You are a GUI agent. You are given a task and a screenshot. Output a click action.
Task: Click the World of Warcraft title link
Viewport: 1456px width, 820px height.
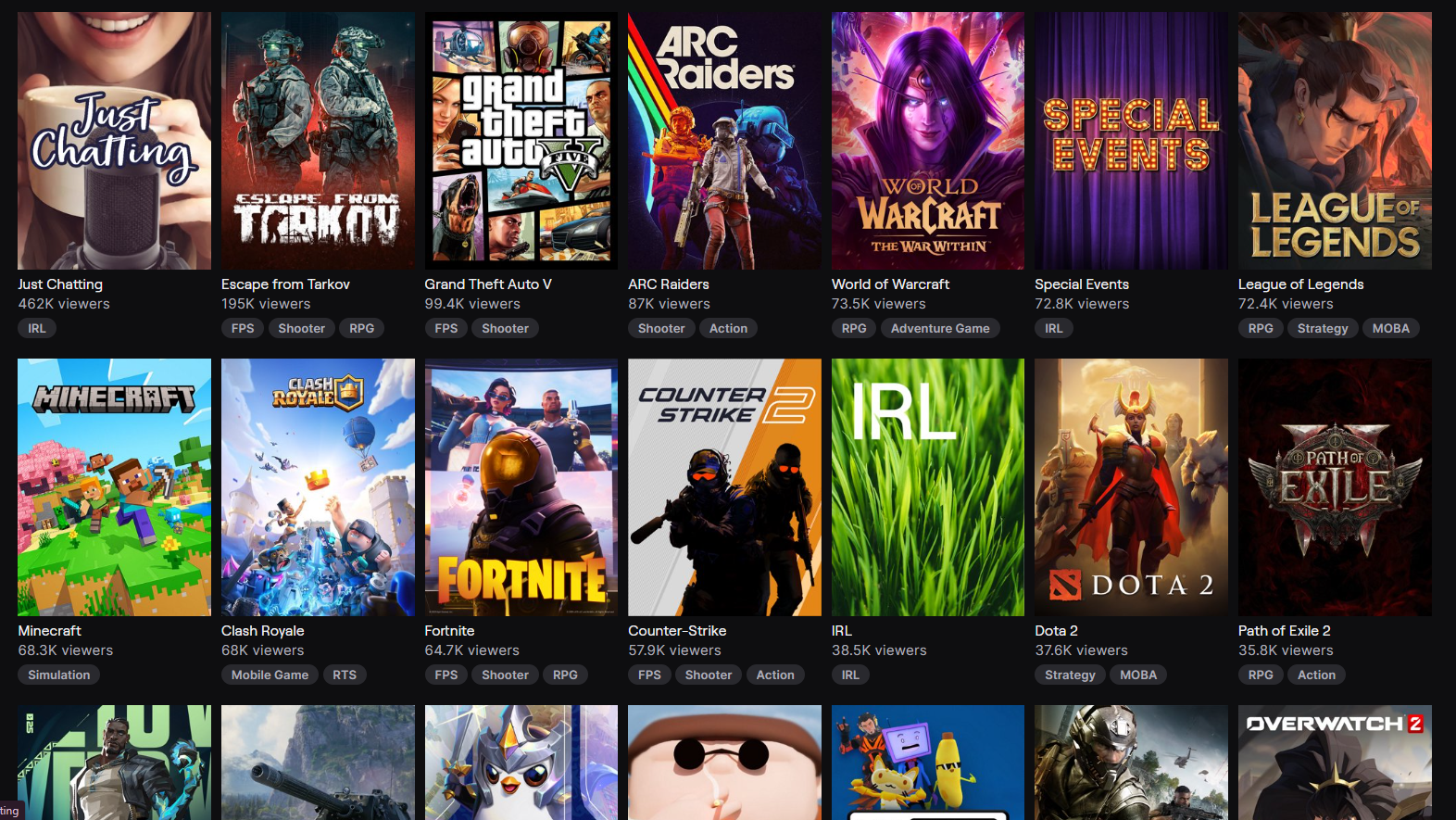coord(890,284)
